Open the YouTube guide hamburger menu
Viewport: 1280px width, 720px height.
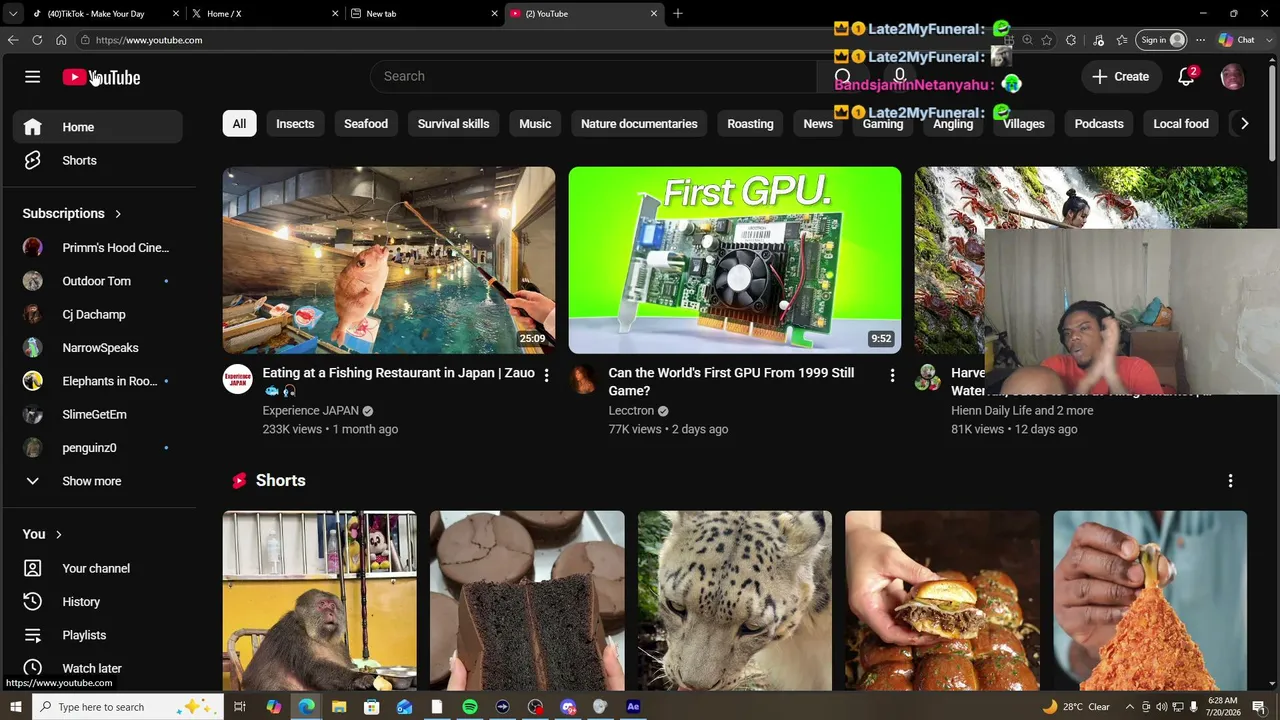[32, 77]
